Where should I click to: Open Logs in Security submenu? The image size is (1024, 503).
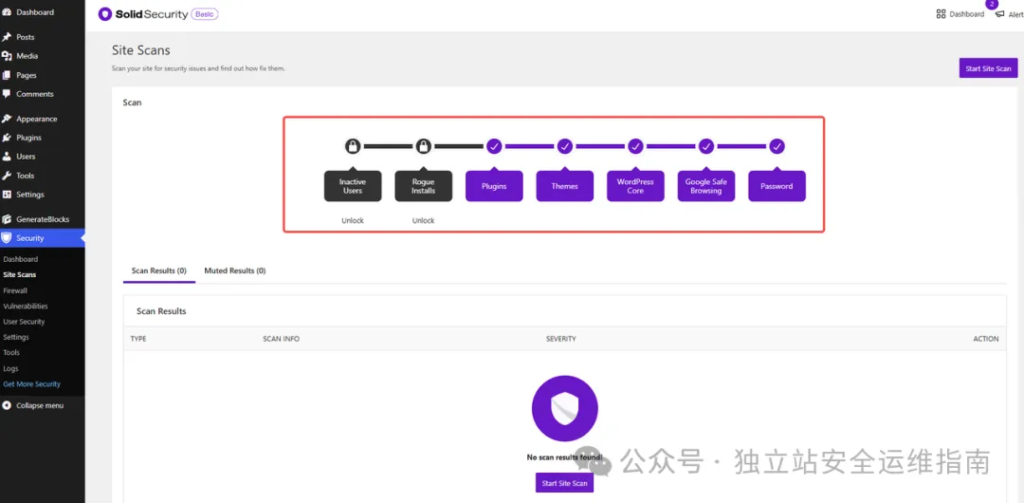10,368
